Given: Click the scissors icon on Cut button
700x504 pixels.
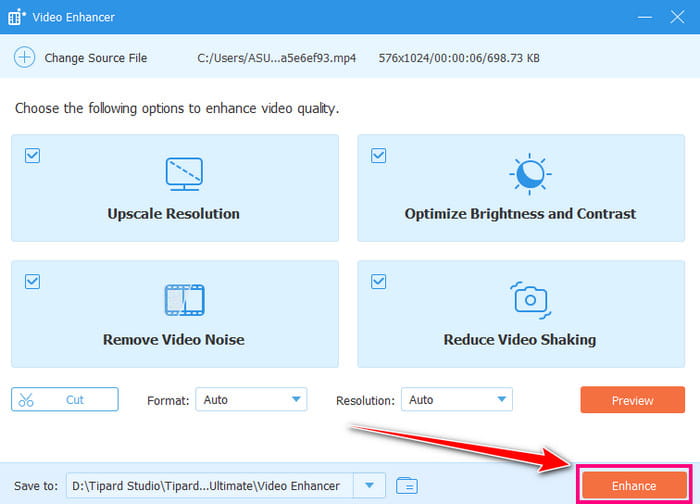Looking at the screenshot, I should [26, 400].
